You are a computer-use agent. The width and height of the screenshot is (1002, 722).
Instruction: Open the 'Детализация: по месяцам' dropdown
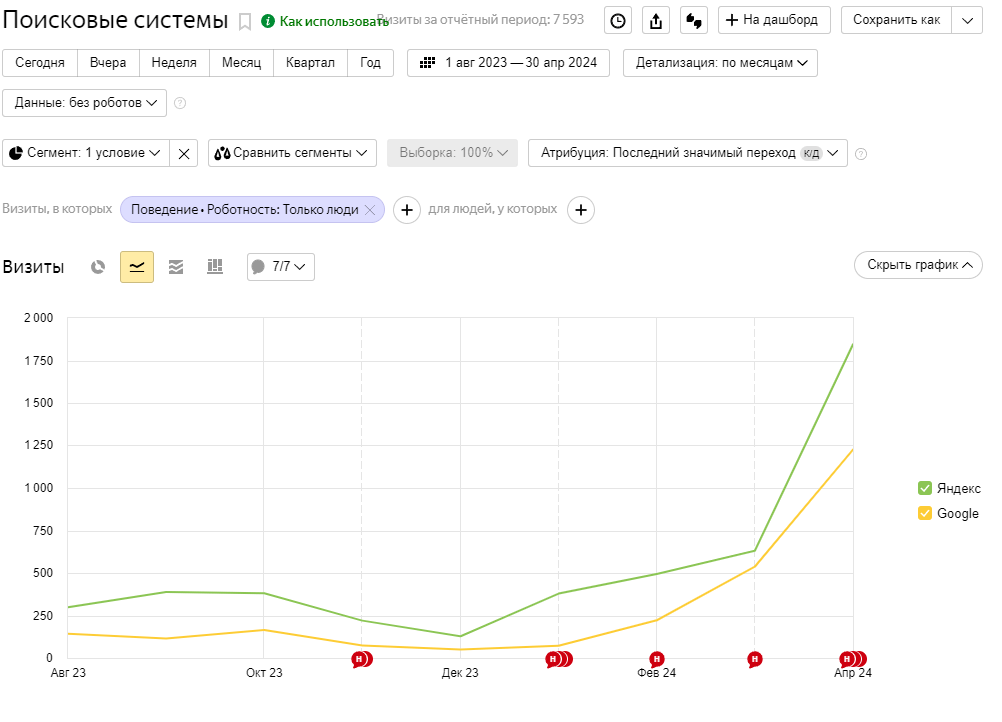[x=720, y=63]
